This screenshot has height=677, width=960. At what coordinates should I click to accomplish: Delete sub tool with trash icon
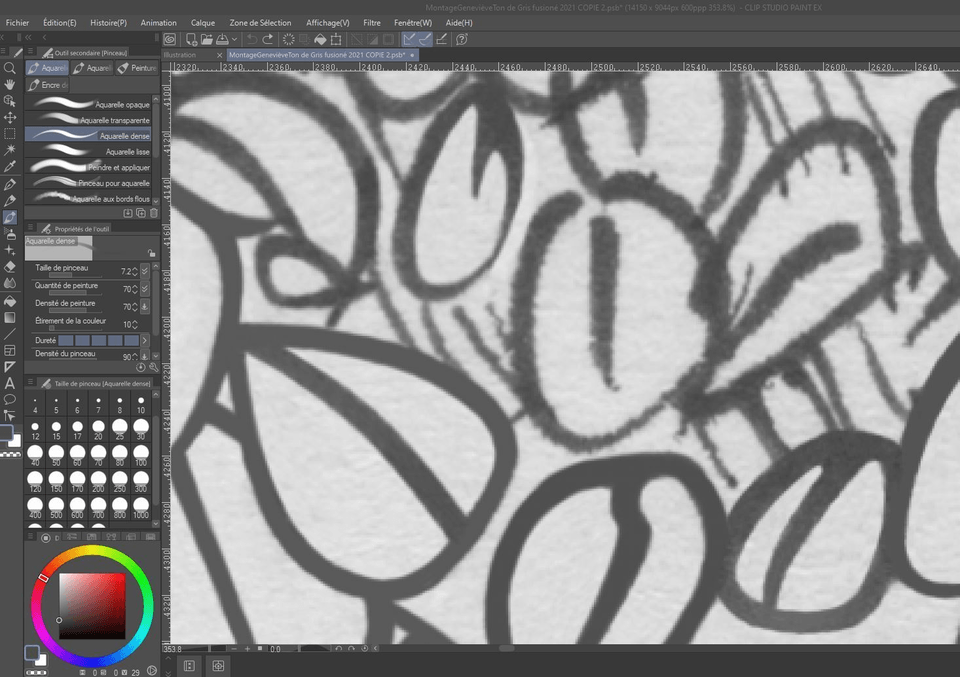153,213
